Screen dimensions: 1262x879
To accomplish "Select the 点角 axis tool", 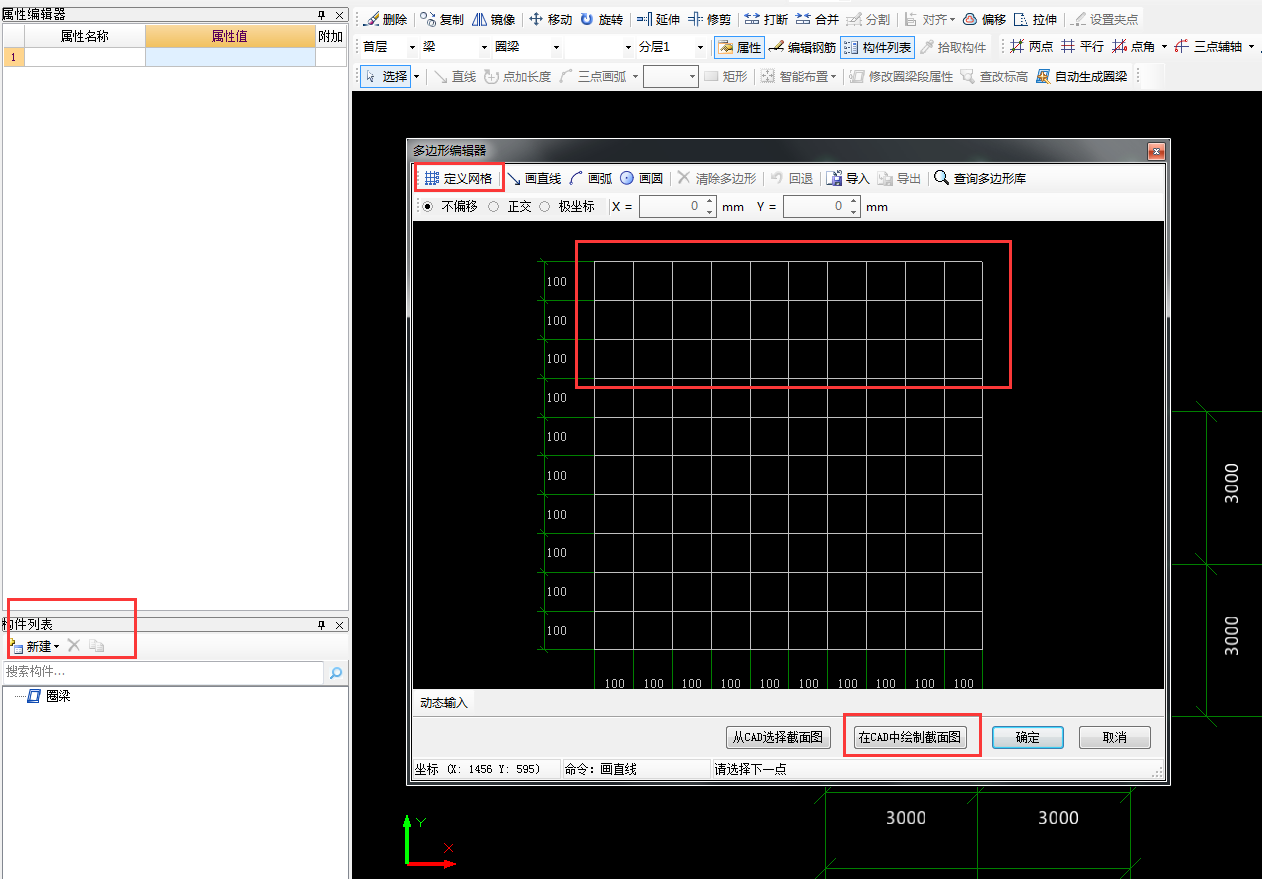I will [1133, 47].
